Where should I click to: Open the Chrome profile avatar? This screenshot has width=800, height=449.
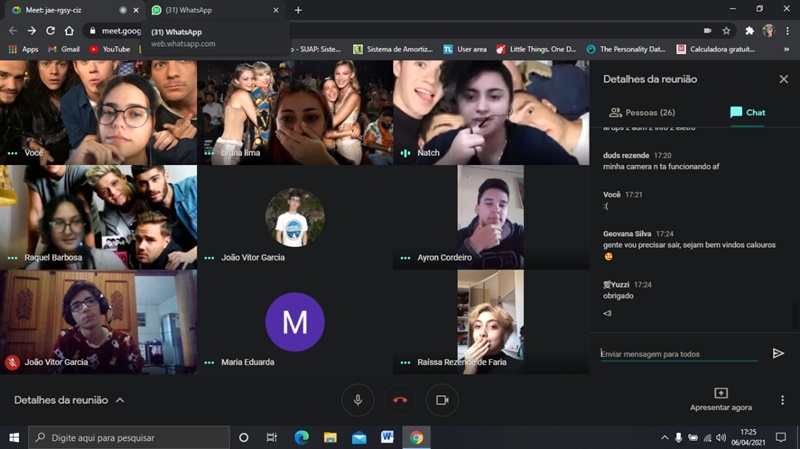click(x=768, y=31)
